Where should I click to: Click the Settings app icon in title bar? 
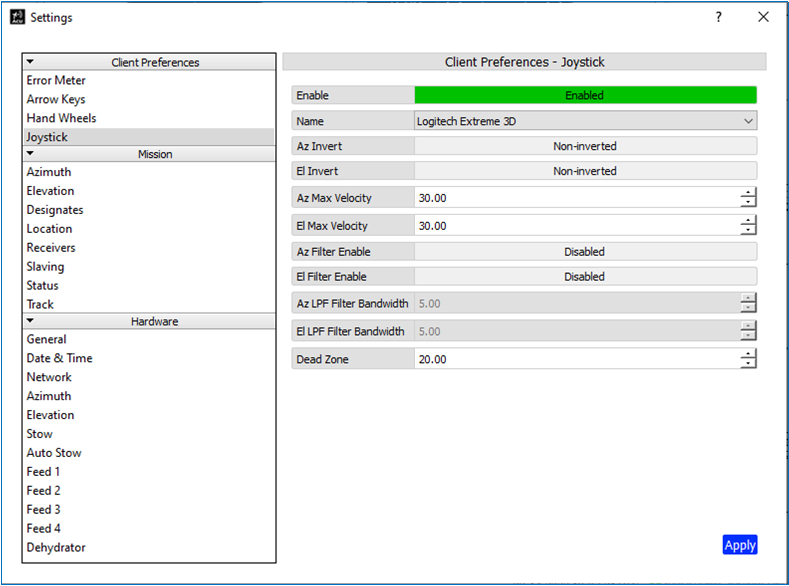pos(17,17)
